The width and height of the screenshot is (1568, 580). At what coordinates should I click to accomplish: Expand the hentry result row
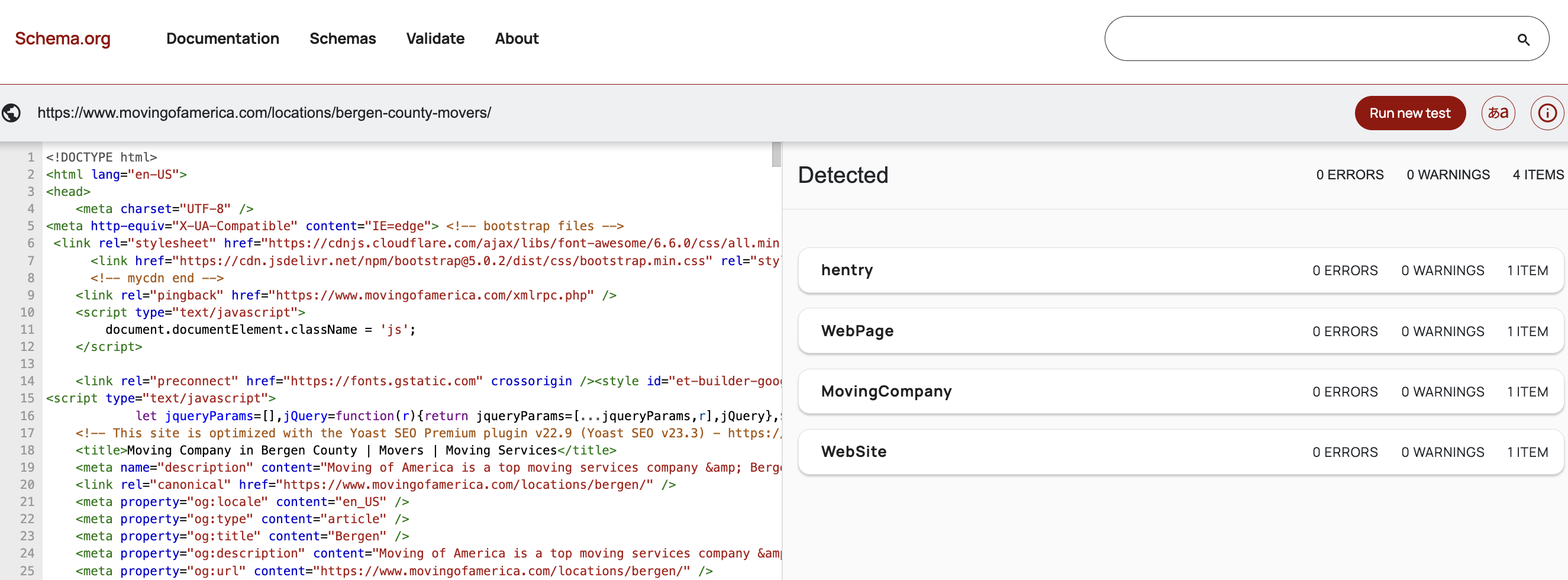1180,270
